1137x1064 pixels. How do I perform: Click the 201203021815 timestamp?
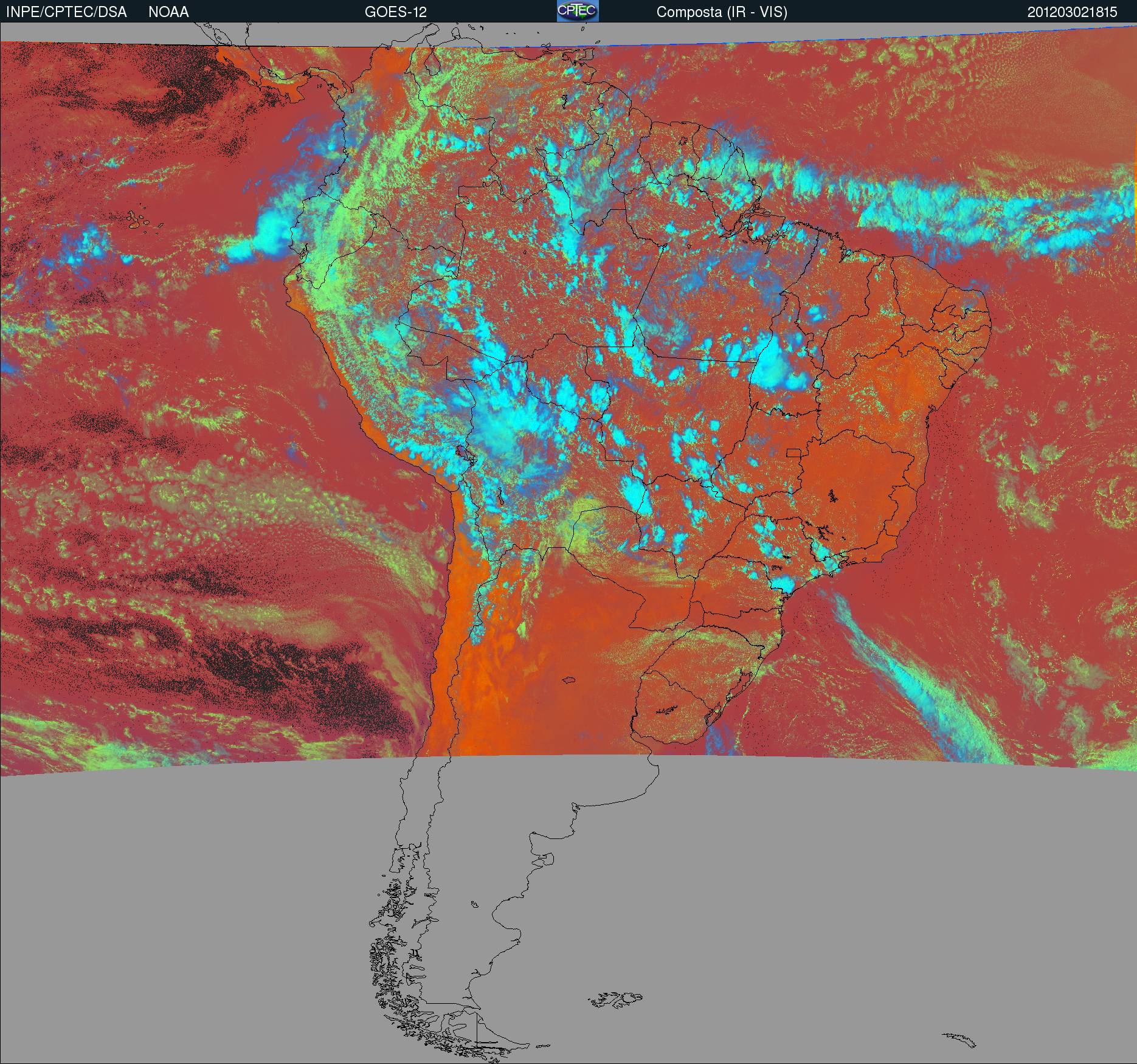1073,12
